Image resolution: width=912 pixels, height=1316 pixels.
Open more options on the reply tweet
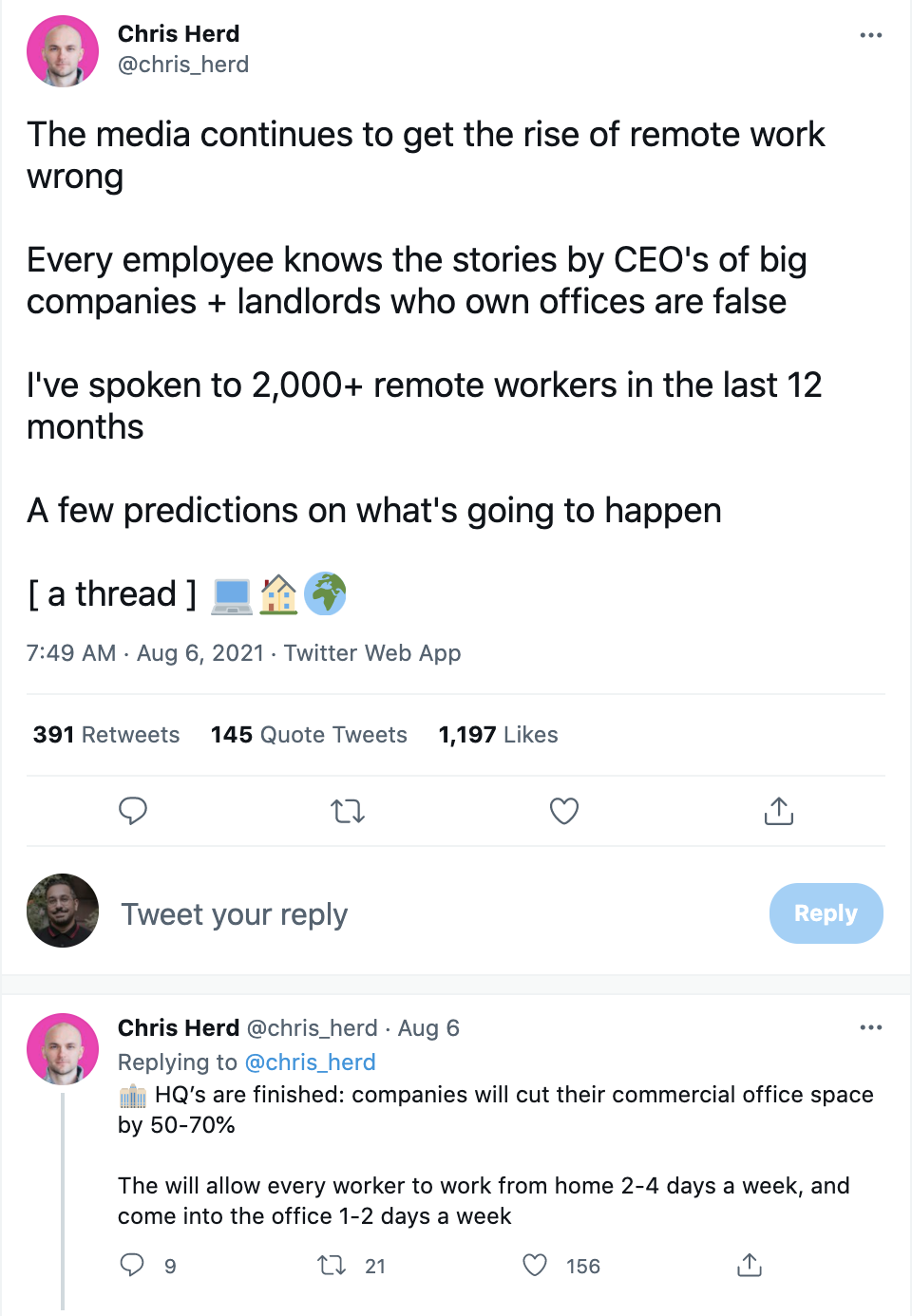(x=870, y=1027)
